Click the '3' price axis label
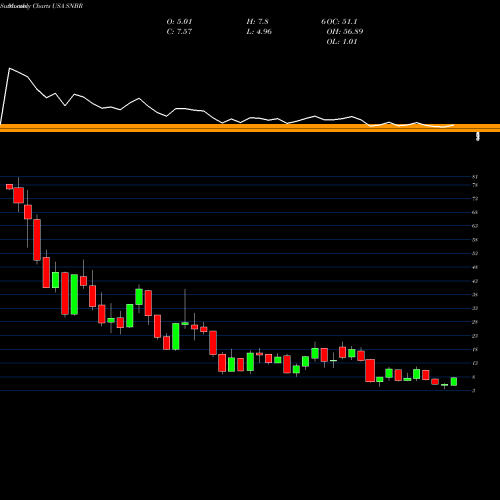The image size is (500, 500). click(x=474, y=391)
